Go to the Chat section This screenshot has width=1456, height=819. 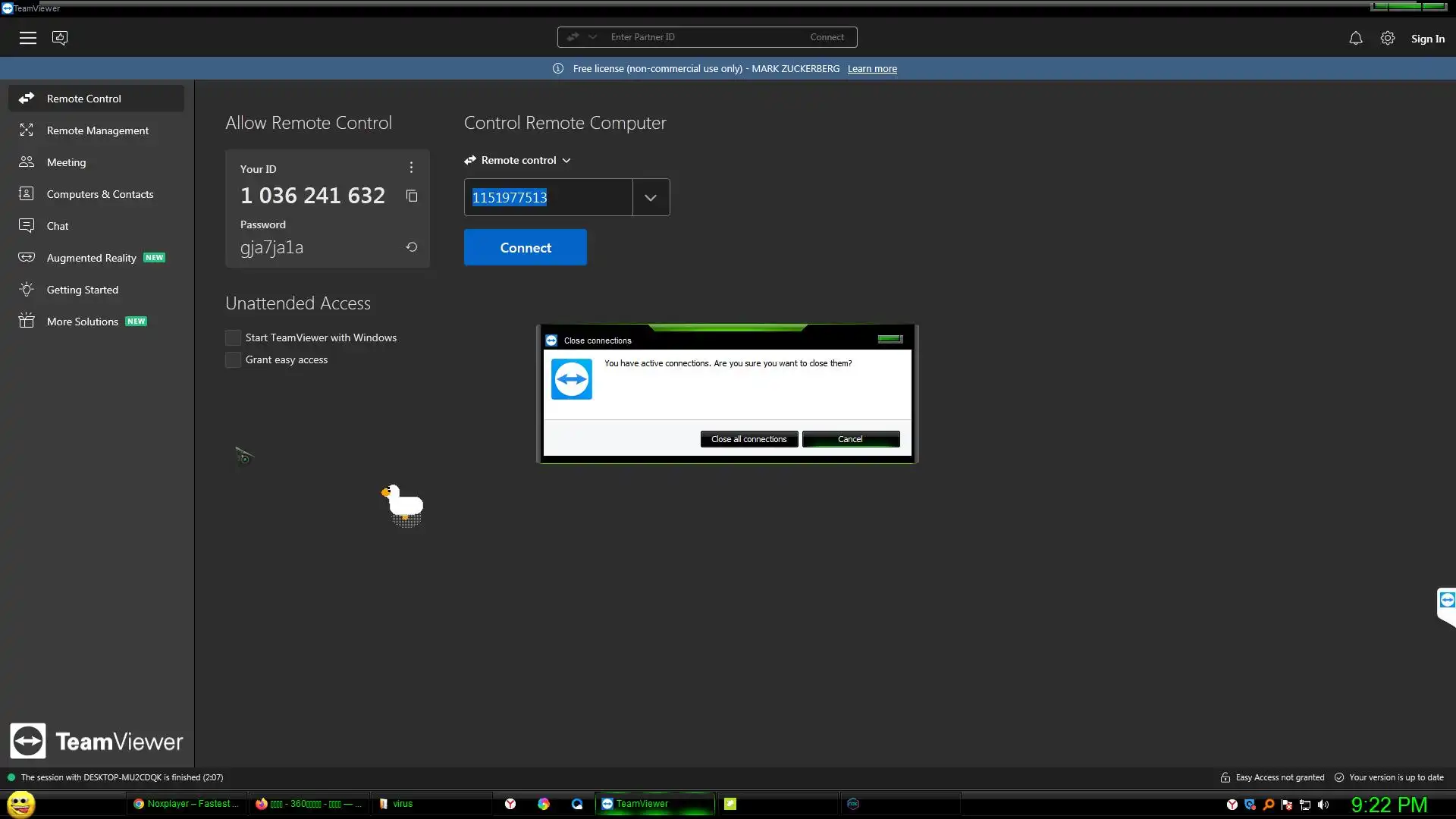click(x=58, y=226)
